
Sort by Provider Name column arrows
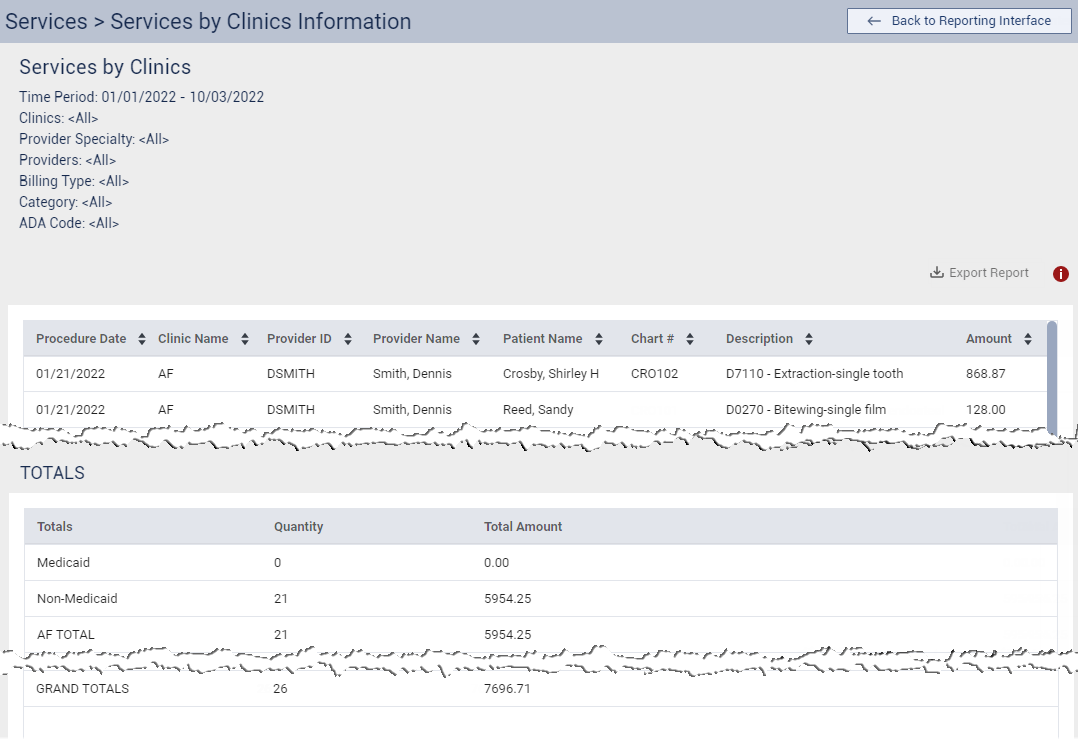tap(476, 339)
